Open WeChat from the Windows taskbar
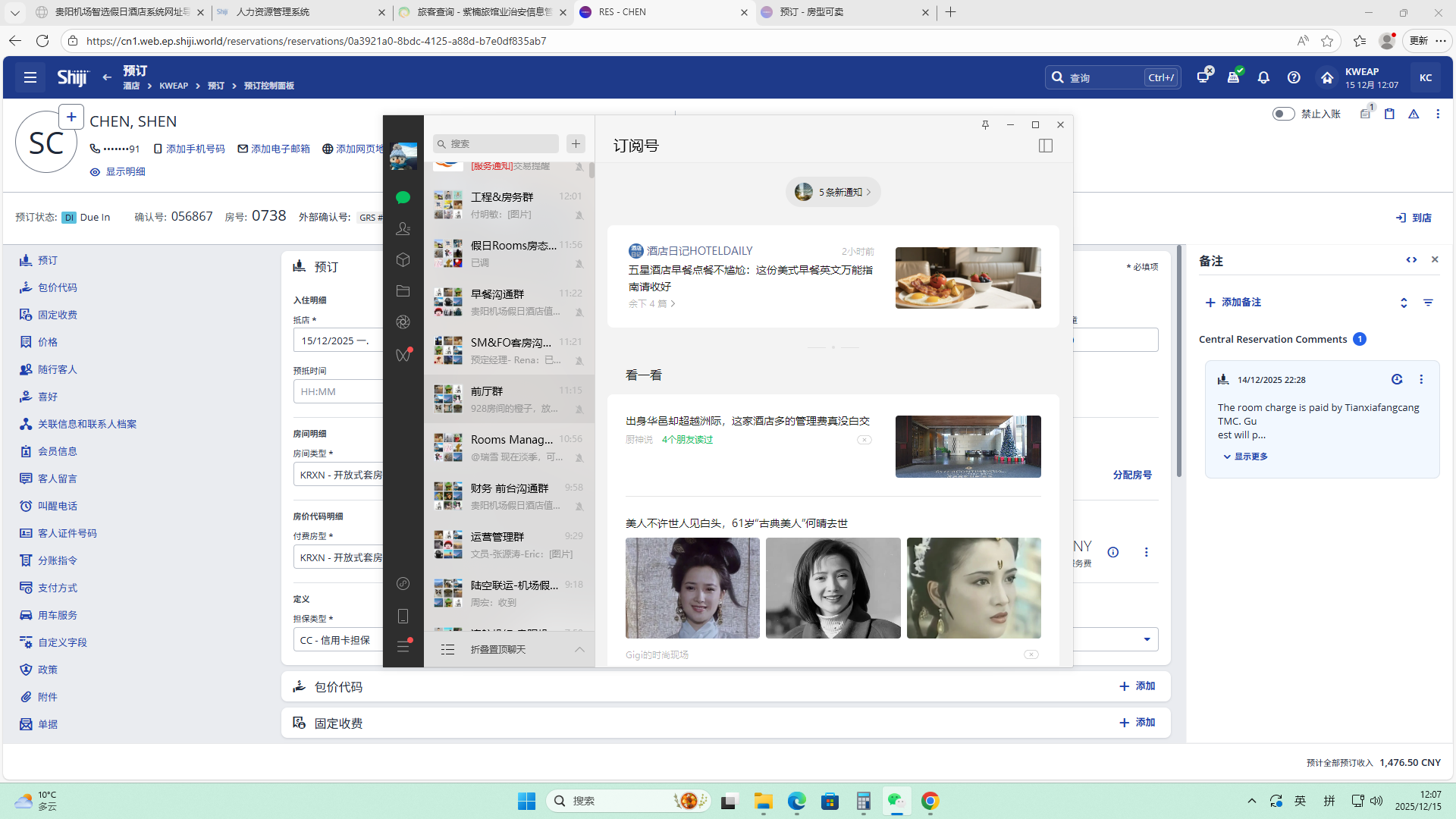This screenshot has height=819, width=1456. [x=896, y=801]
